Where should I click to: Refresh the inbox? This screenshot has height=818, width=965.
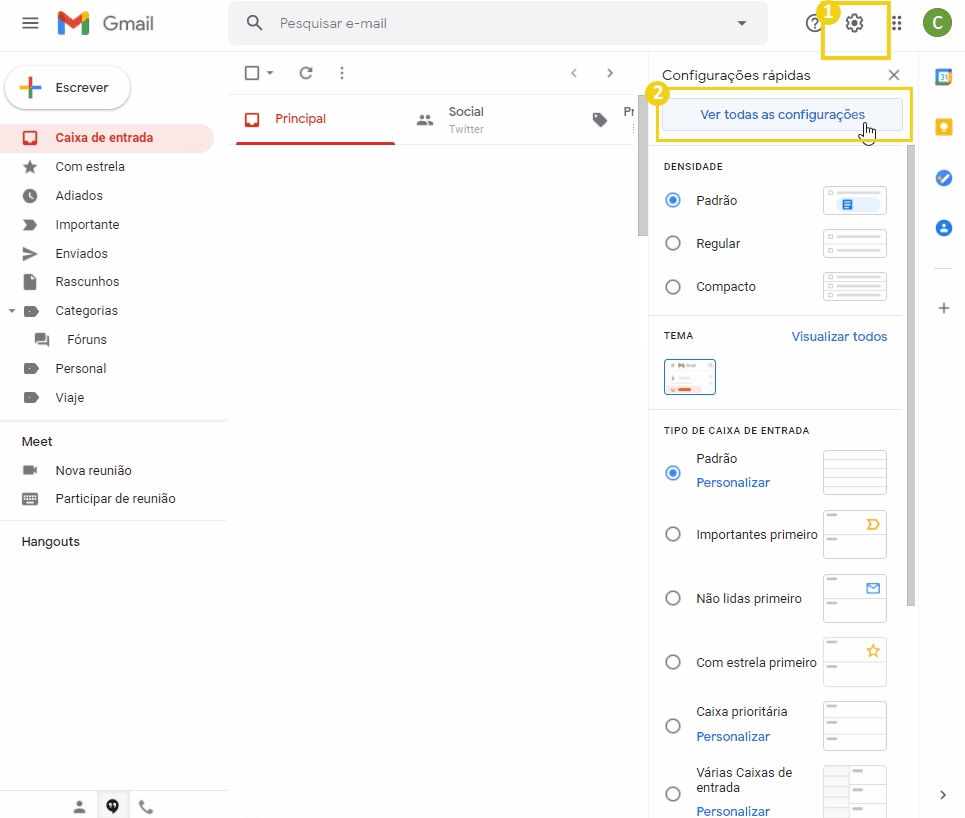coord(306,72)
